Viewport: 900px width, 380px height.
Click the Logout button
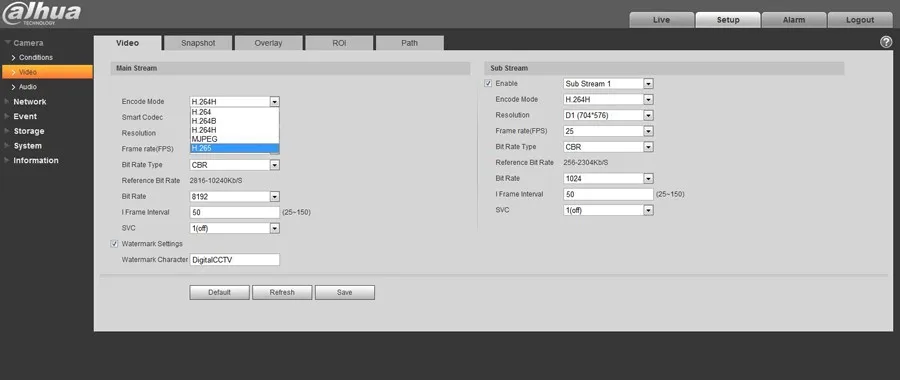(x=860, y=20)
